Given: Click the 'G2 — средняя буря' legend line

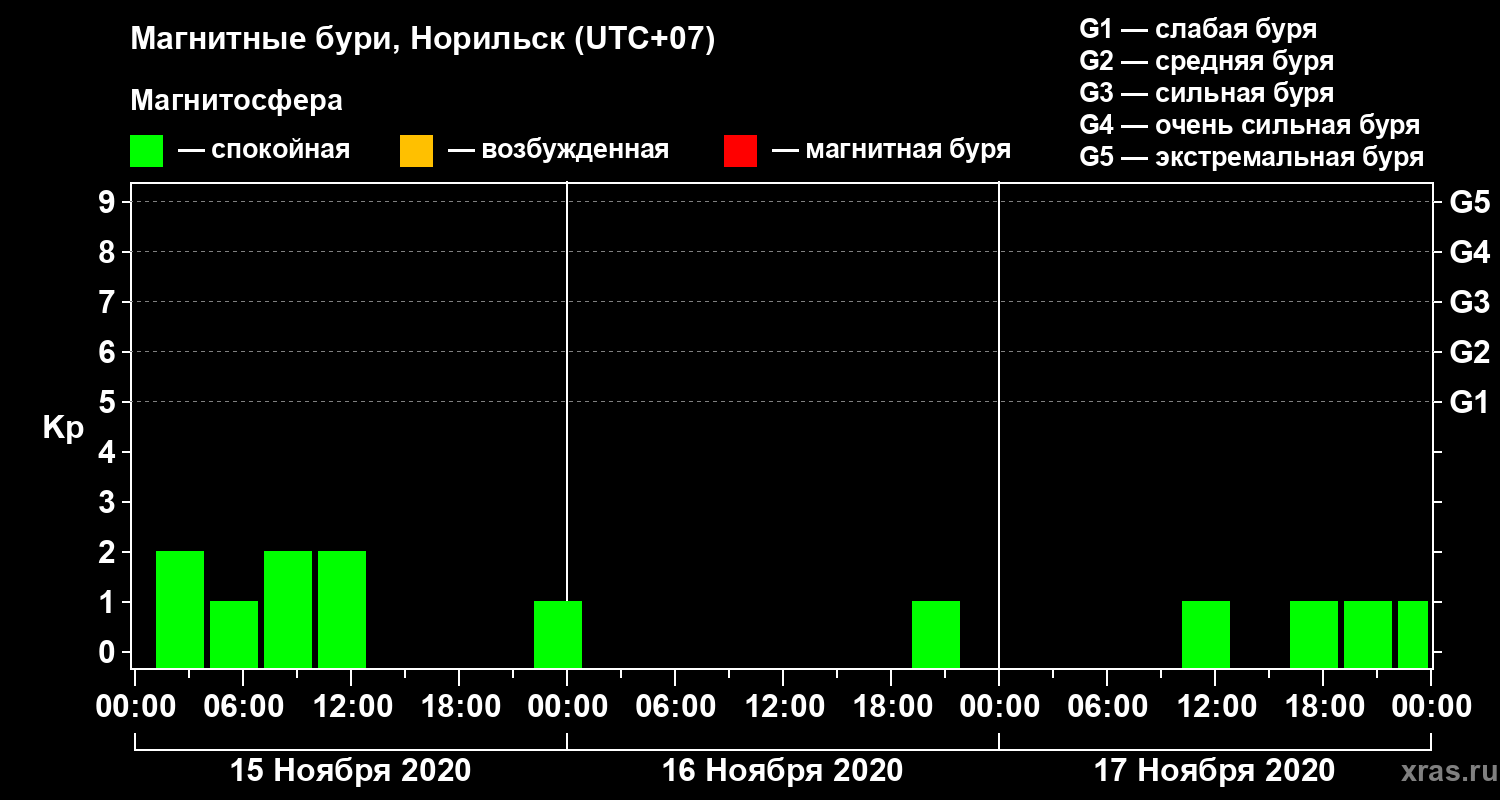Looking at the screenshot, I should 1207,61.
